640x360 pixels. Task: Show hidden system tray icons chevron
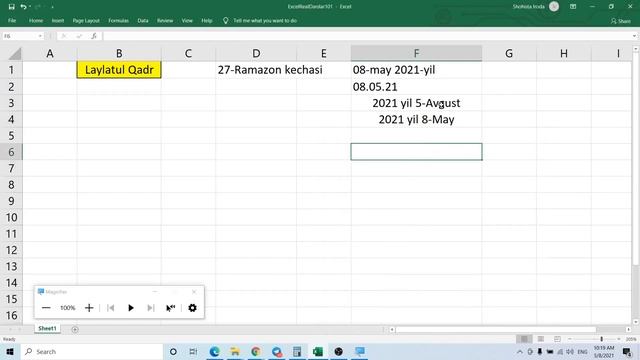point(520,352)
